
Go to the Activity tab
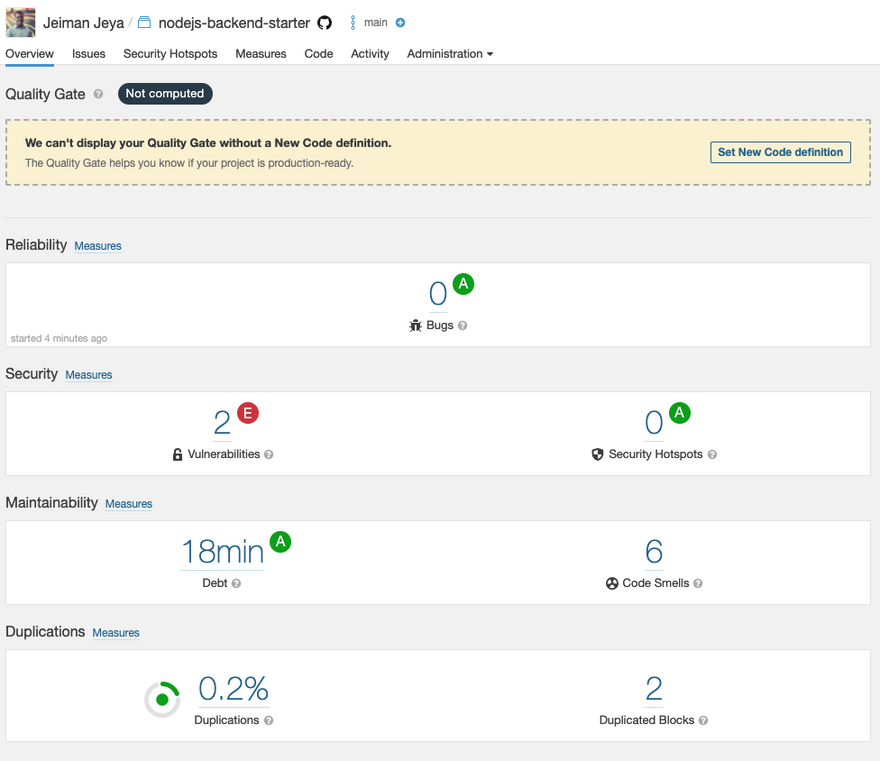click(370, 54)
